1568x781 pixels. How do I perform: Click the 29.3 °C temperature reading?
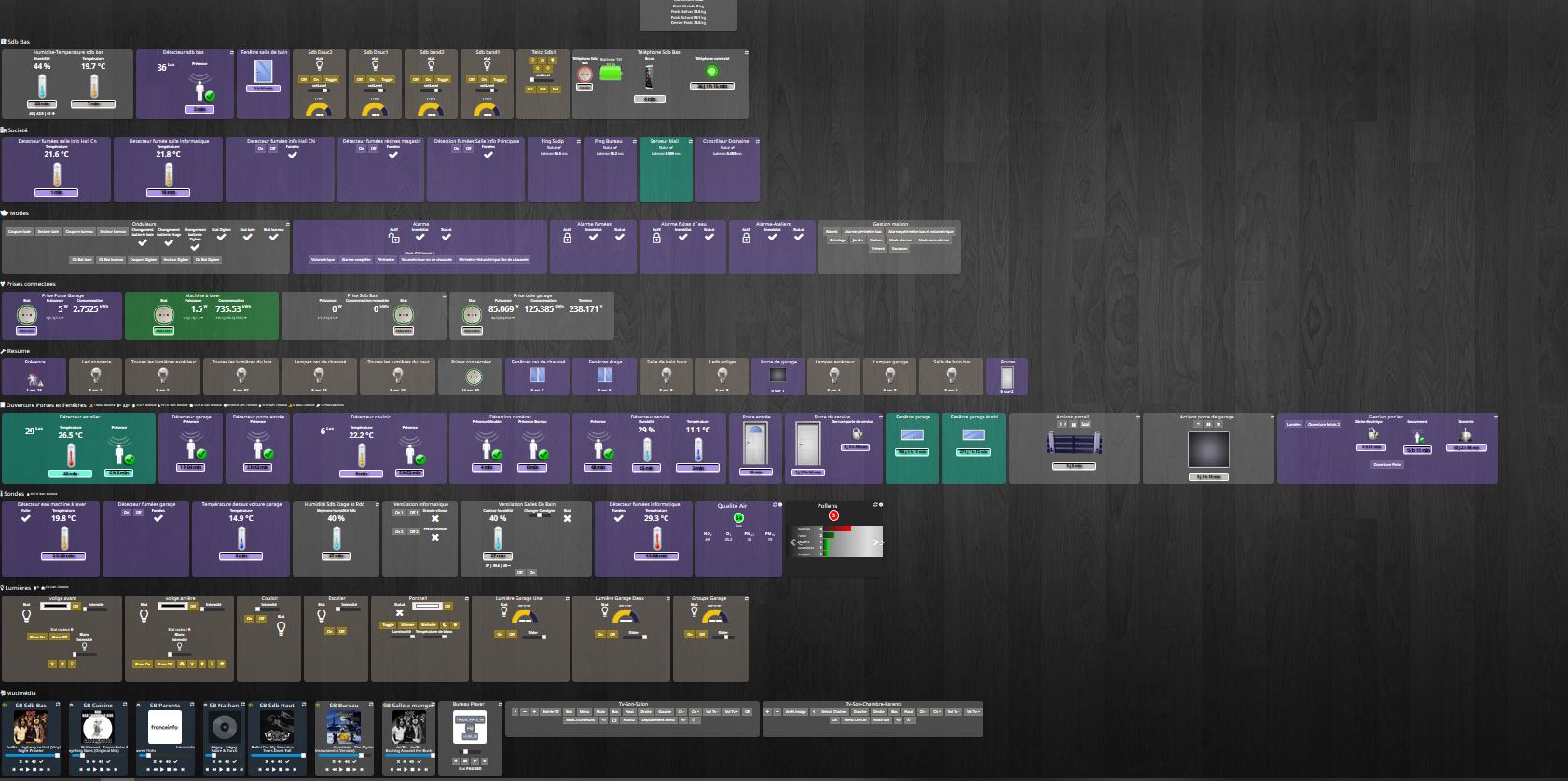656,518
